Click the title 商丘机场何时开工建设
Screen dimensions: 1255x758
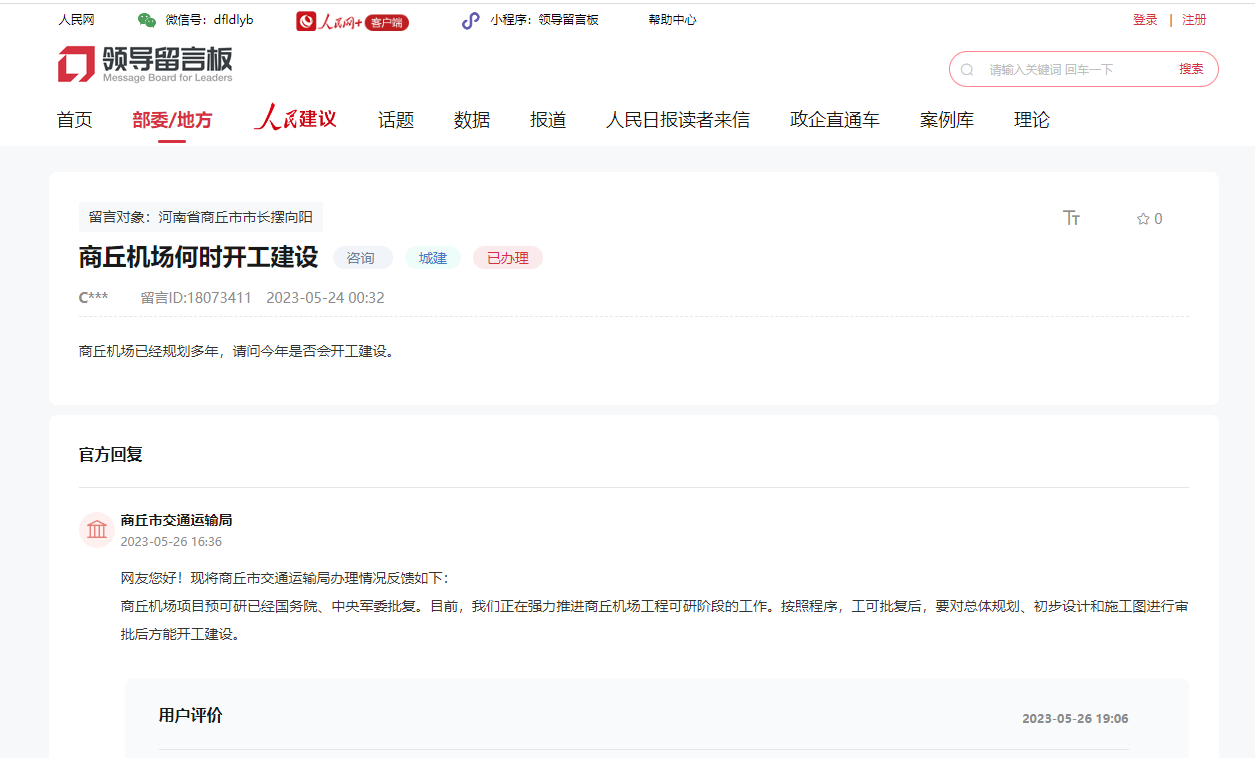coord(198,257)
